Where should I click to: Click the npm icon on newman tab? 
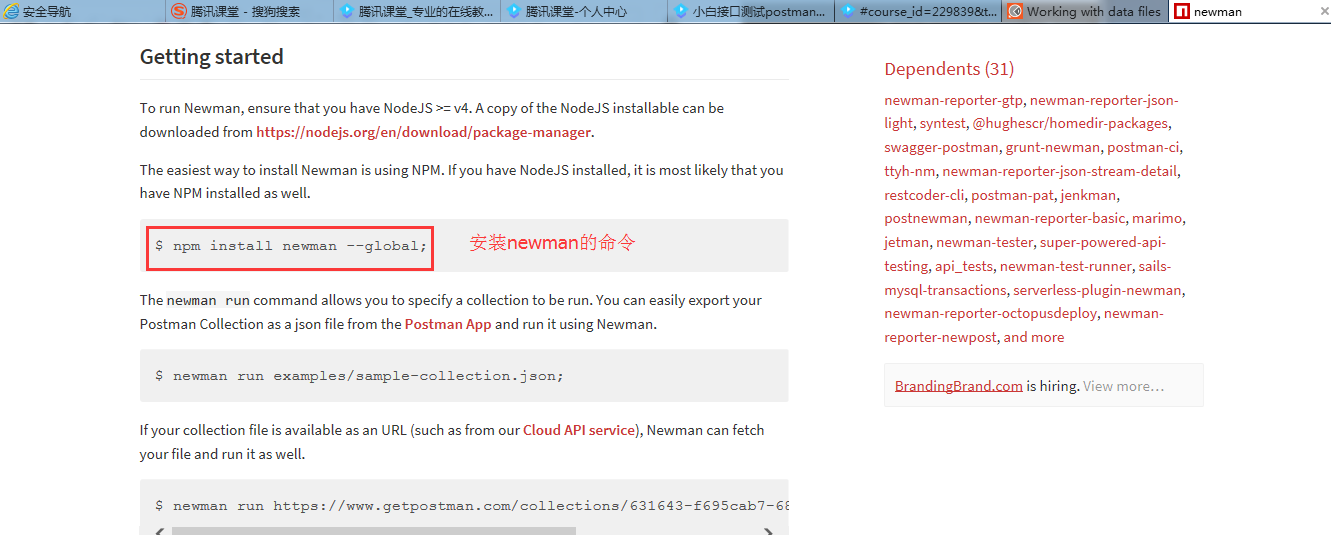[1182, 11]
